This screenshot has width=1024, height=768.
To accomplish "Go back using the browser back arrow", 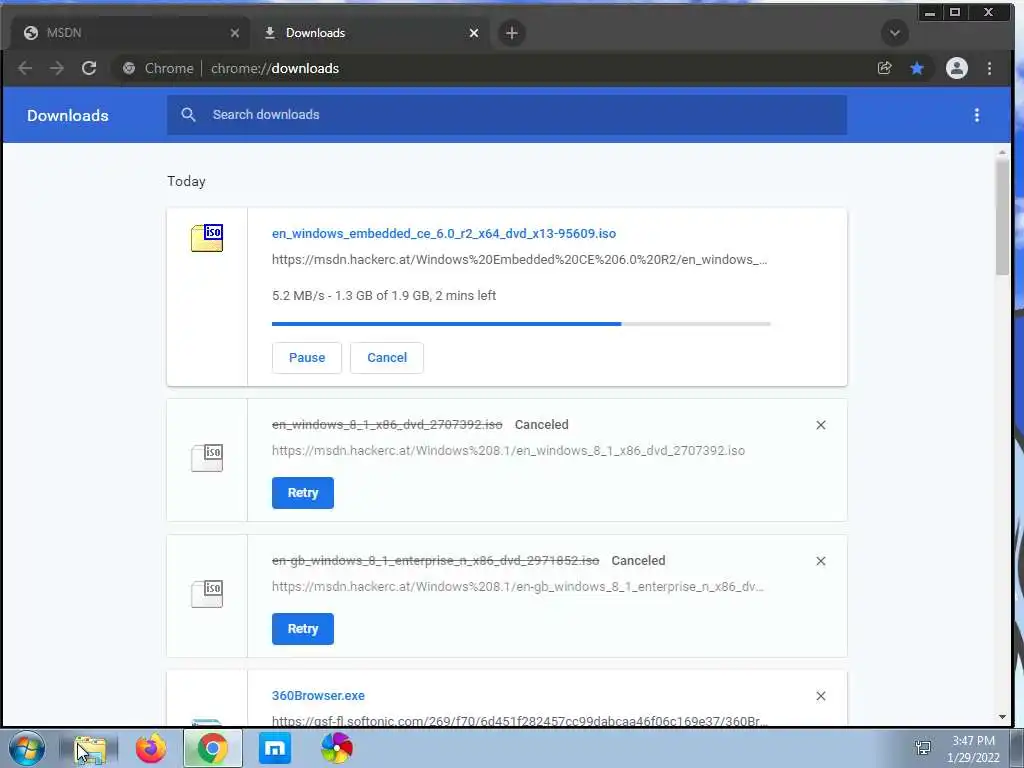I will tap(25, 68).
